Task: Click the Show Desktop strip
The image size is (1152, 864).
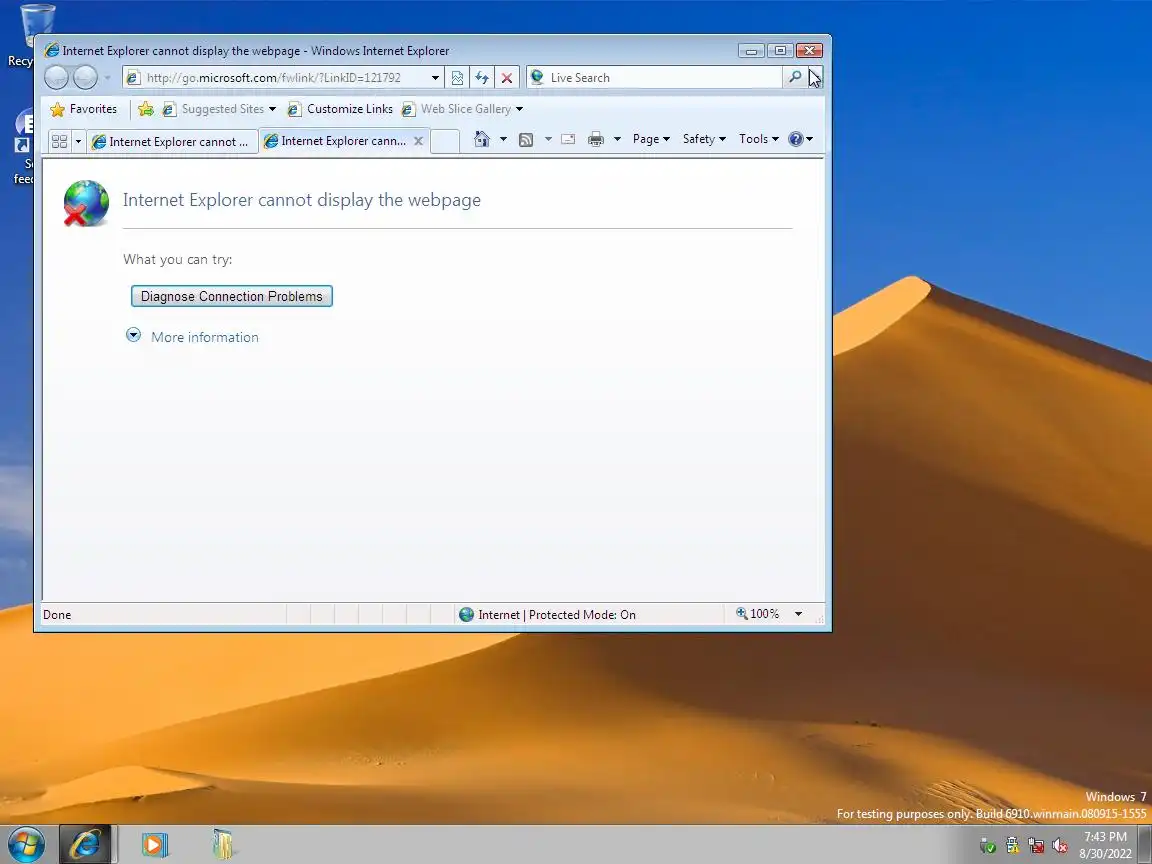Action: click(x=1145, y=844)
